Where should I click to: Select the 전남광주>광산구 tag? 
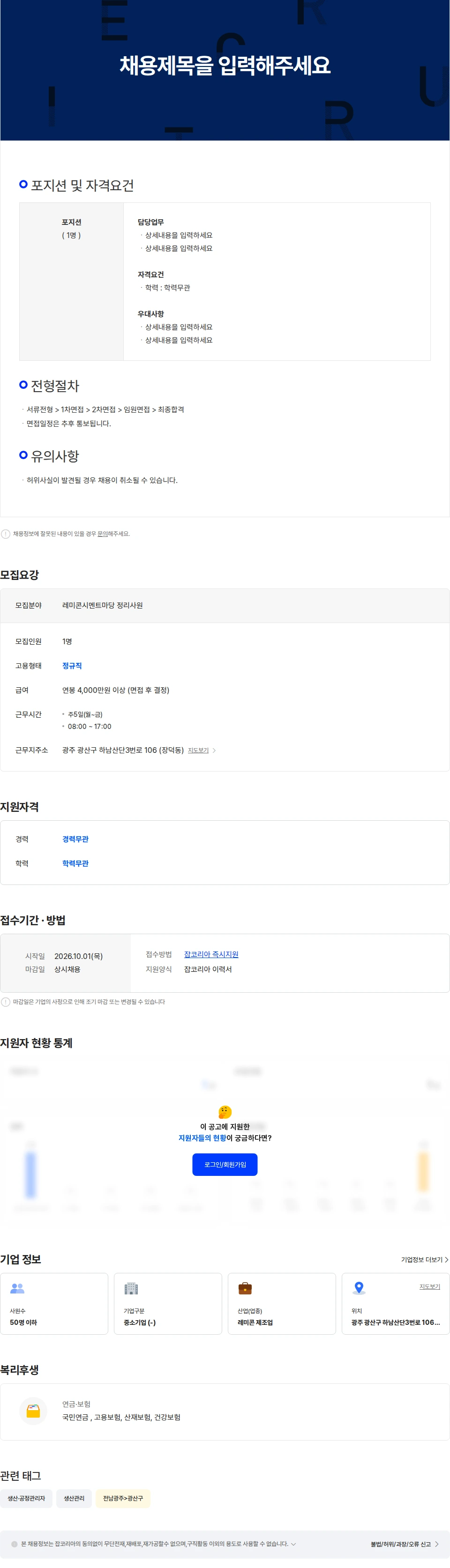(x=123, y=1498)
